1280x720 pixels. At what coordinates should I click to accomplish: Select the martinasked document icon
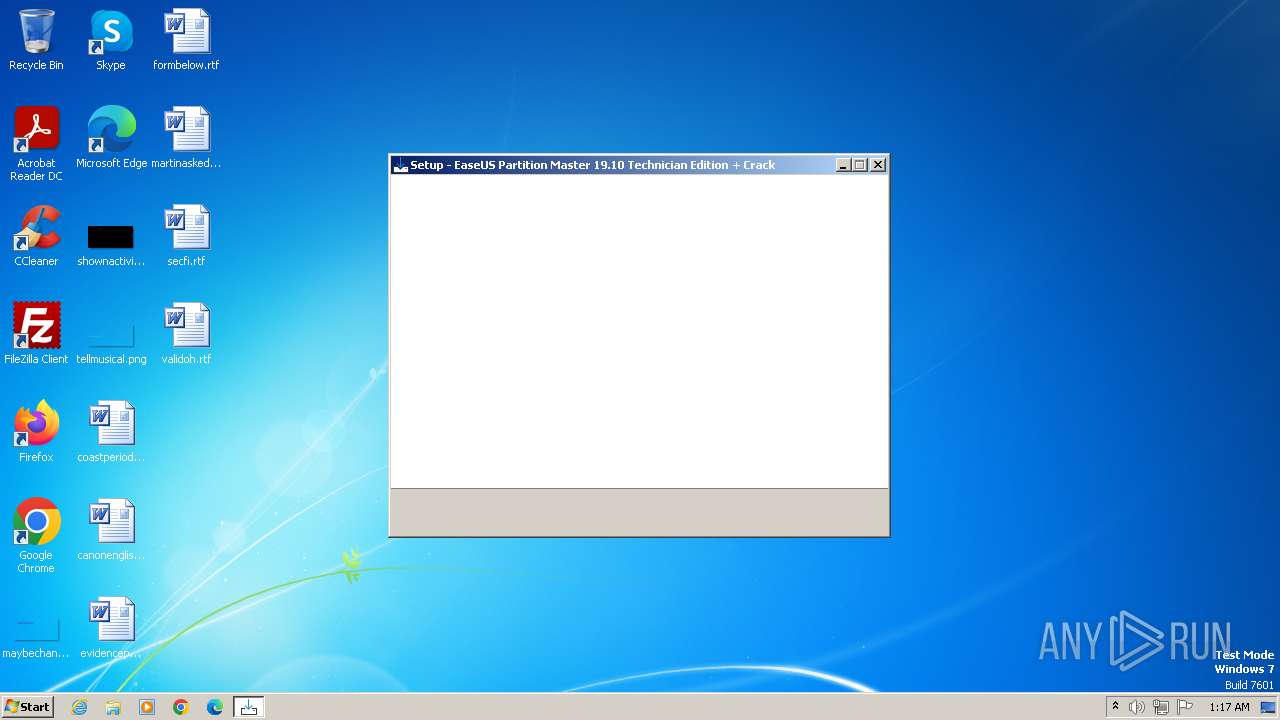coord(186,138)
